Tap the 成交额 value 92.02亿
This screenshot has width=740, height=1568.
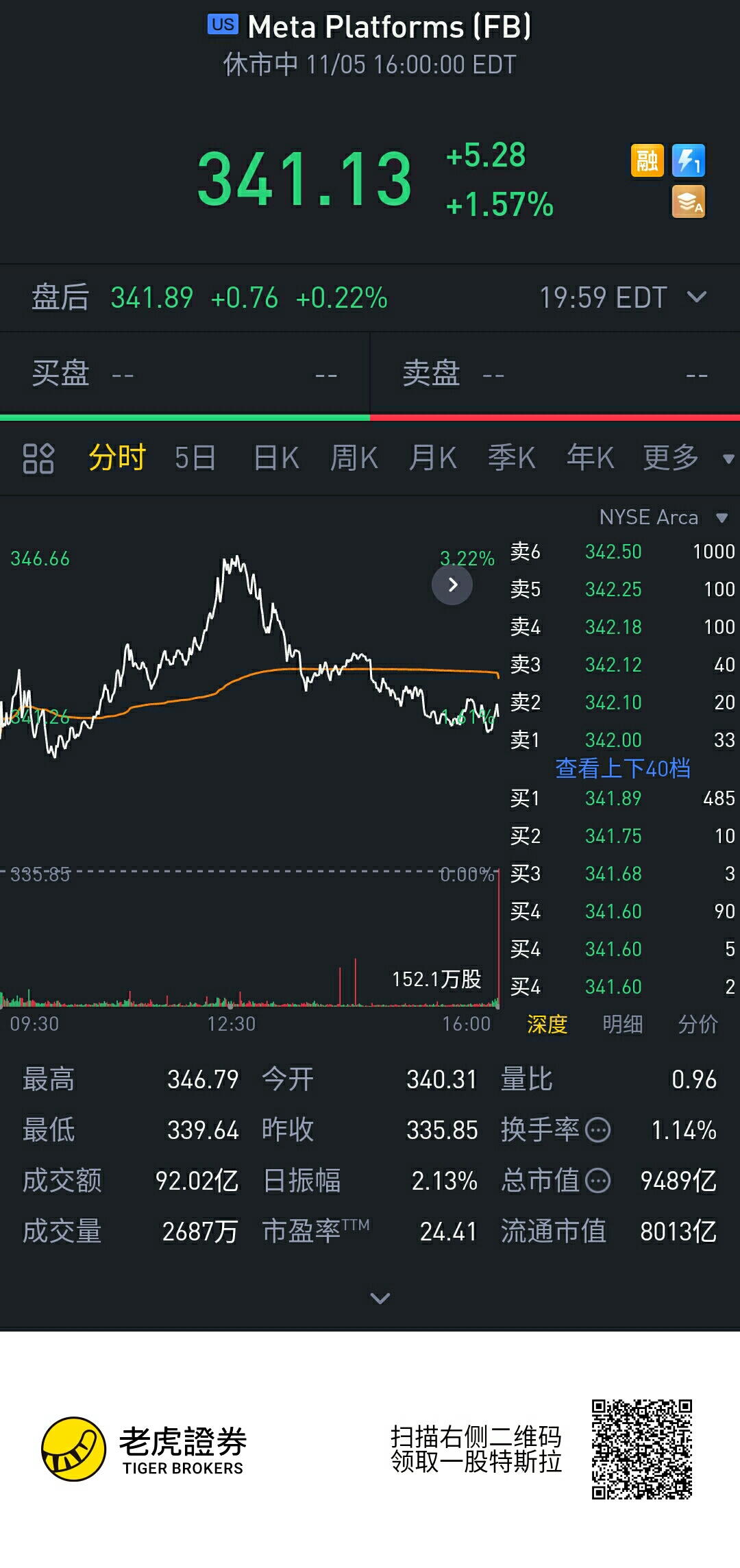tap(197, 1181)
